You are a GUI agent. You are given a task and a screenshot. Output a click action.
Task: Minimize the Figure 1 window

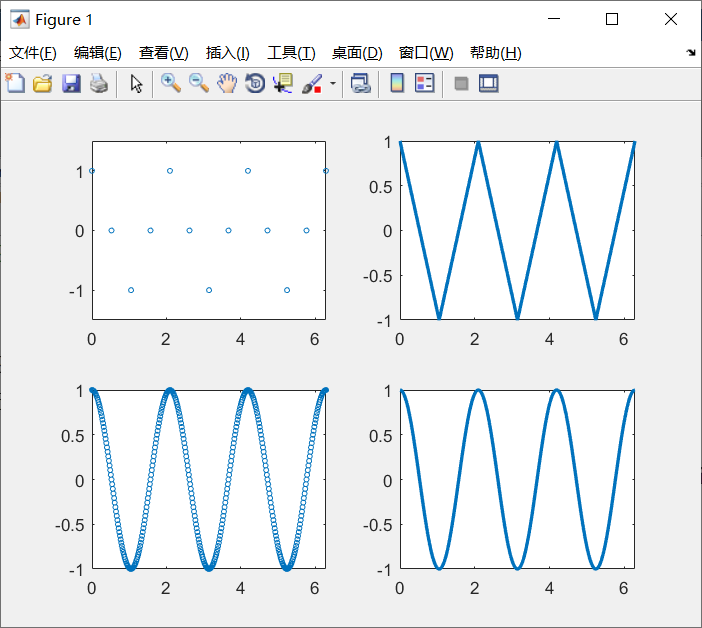click(554, 19)
